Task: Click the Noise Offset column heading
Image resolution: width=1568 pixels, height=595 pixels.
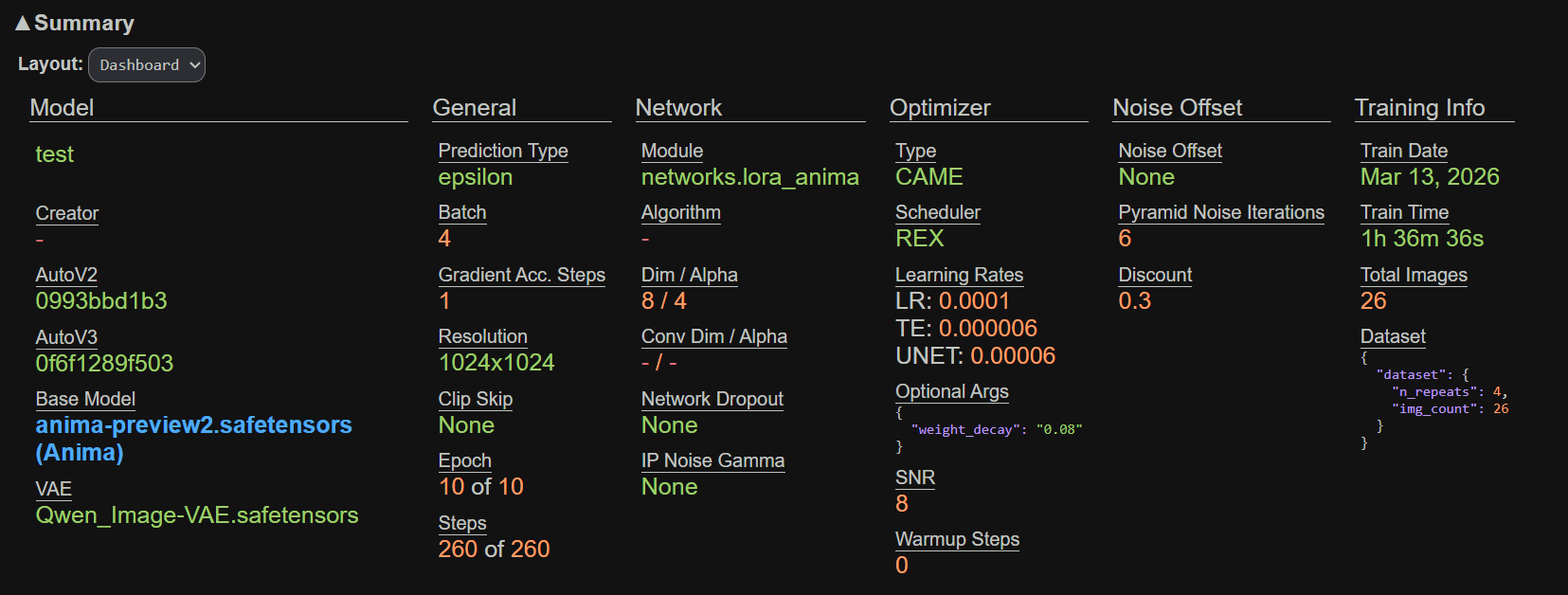Action: point(1178,108)
